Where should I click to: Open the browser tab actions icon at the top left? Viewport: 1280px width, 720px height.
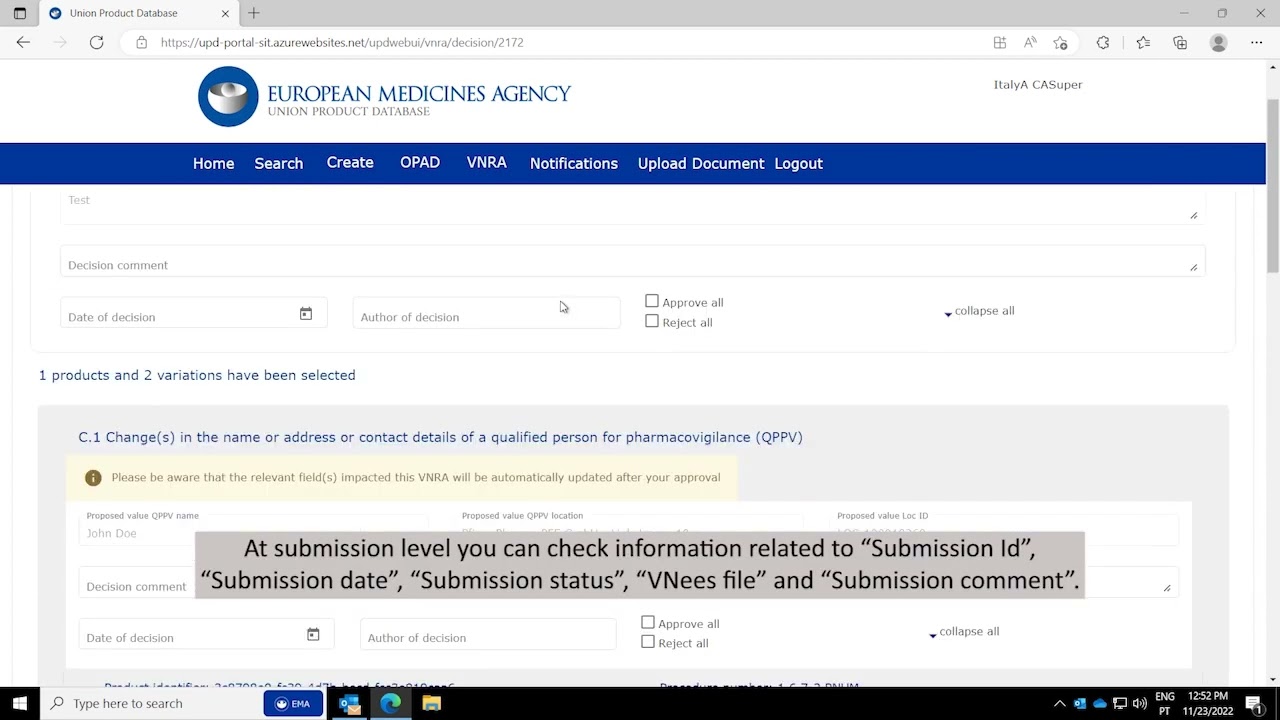[x=19, y=13]
